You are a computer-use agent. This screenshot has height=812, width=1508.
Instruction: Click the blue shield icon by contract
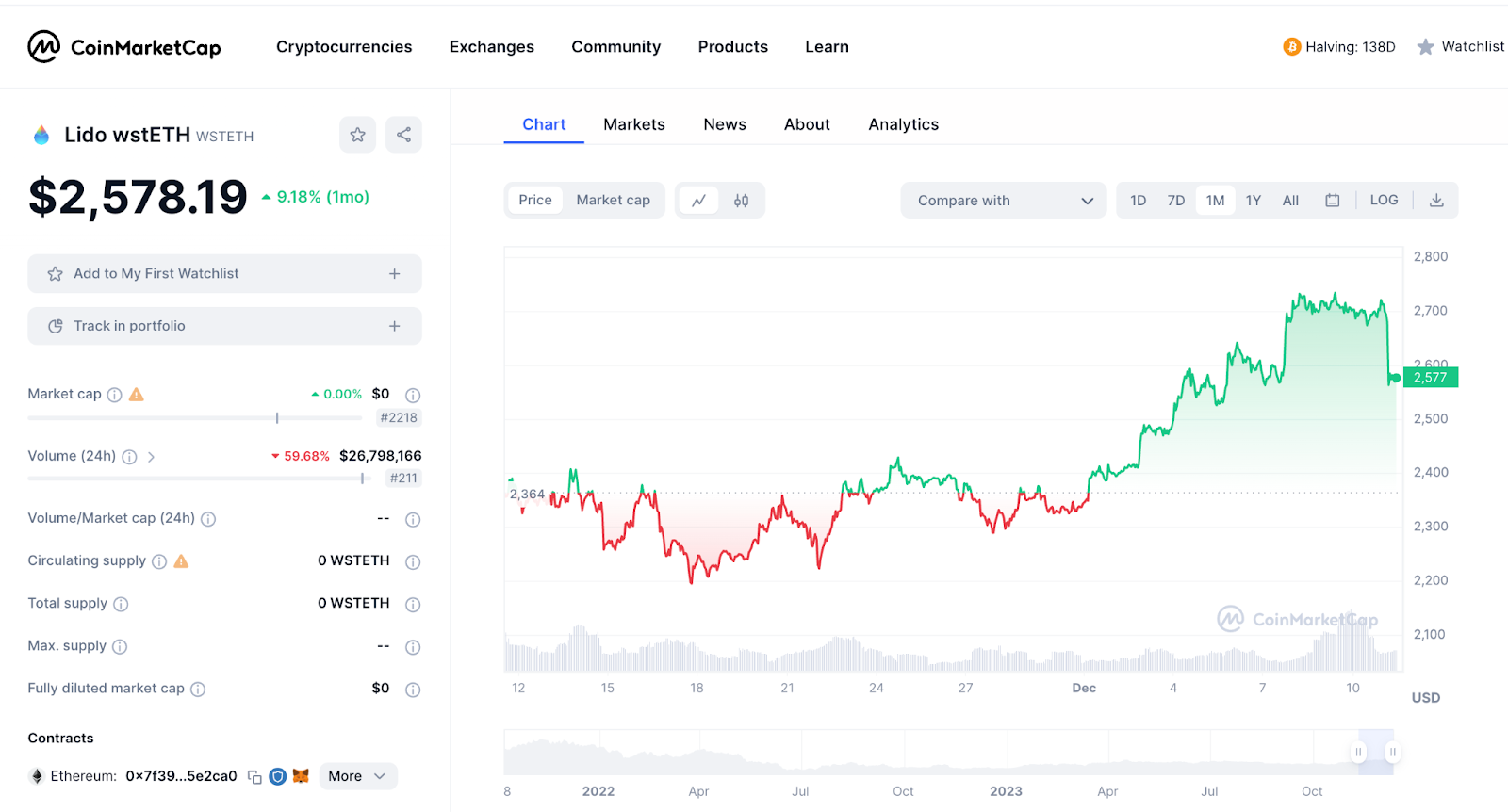pyautogui.click(x=277, y=776)
